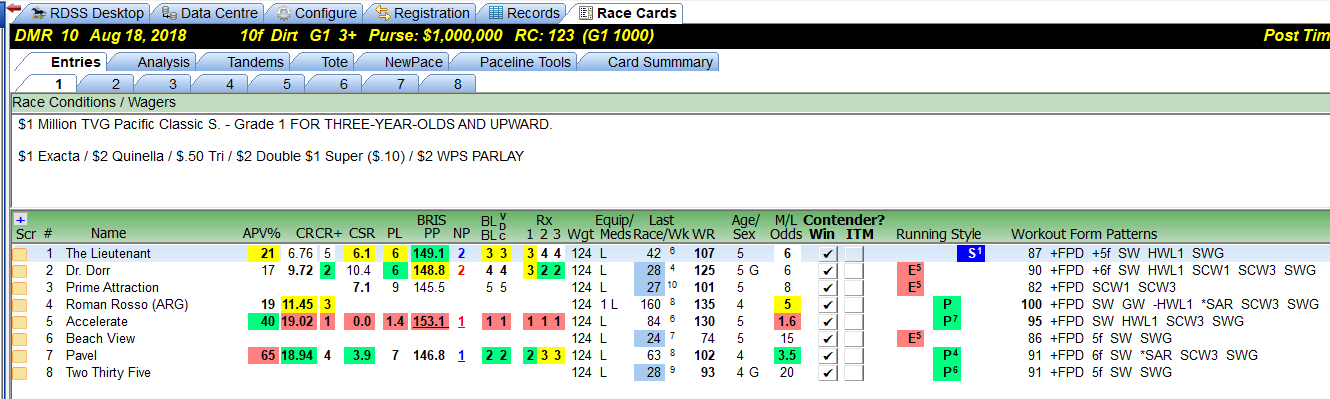Open the Tote tab
1330x399 pixels.
(335, 62)
